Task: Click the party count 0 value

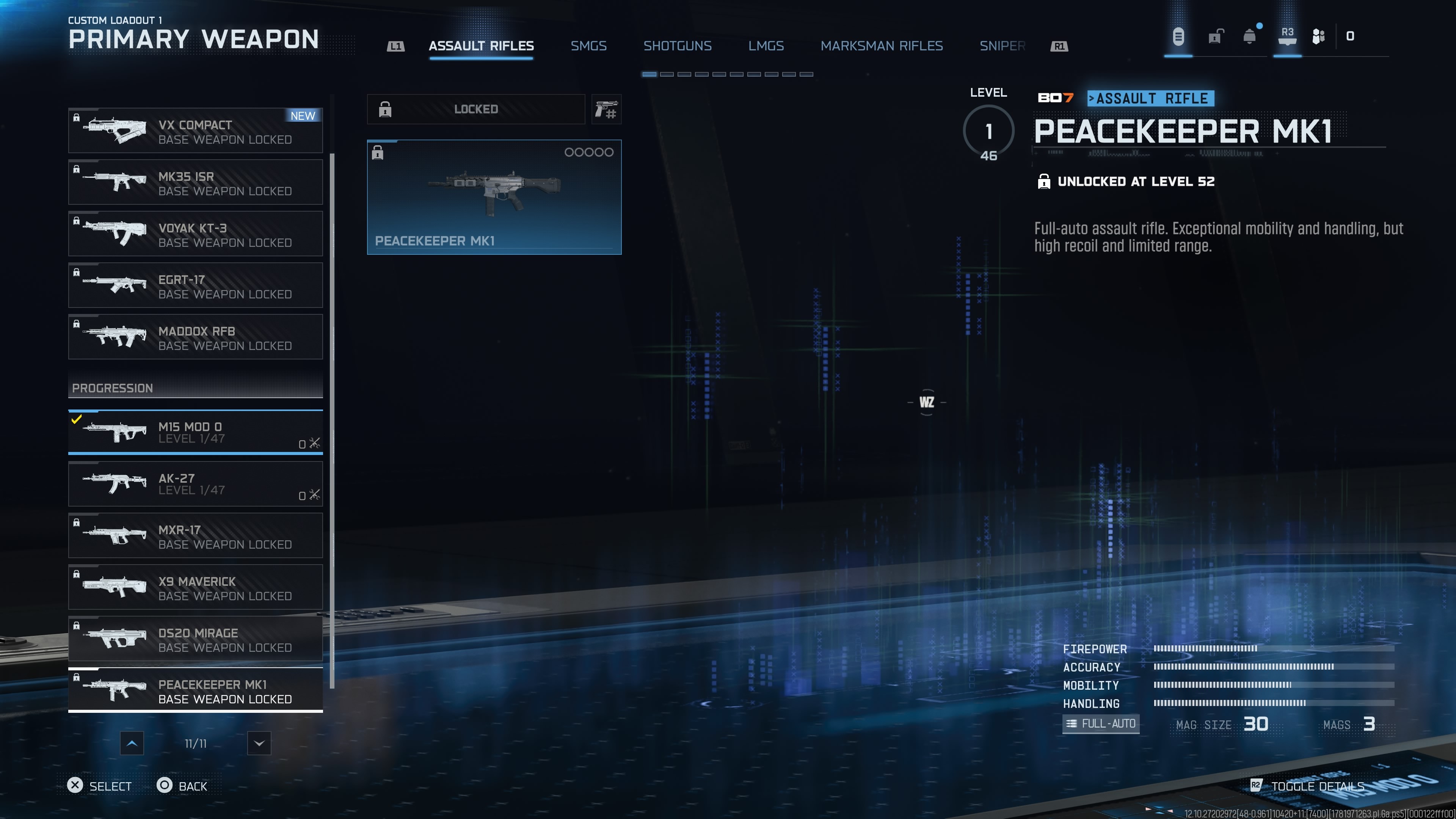Action: point(1350,37)
